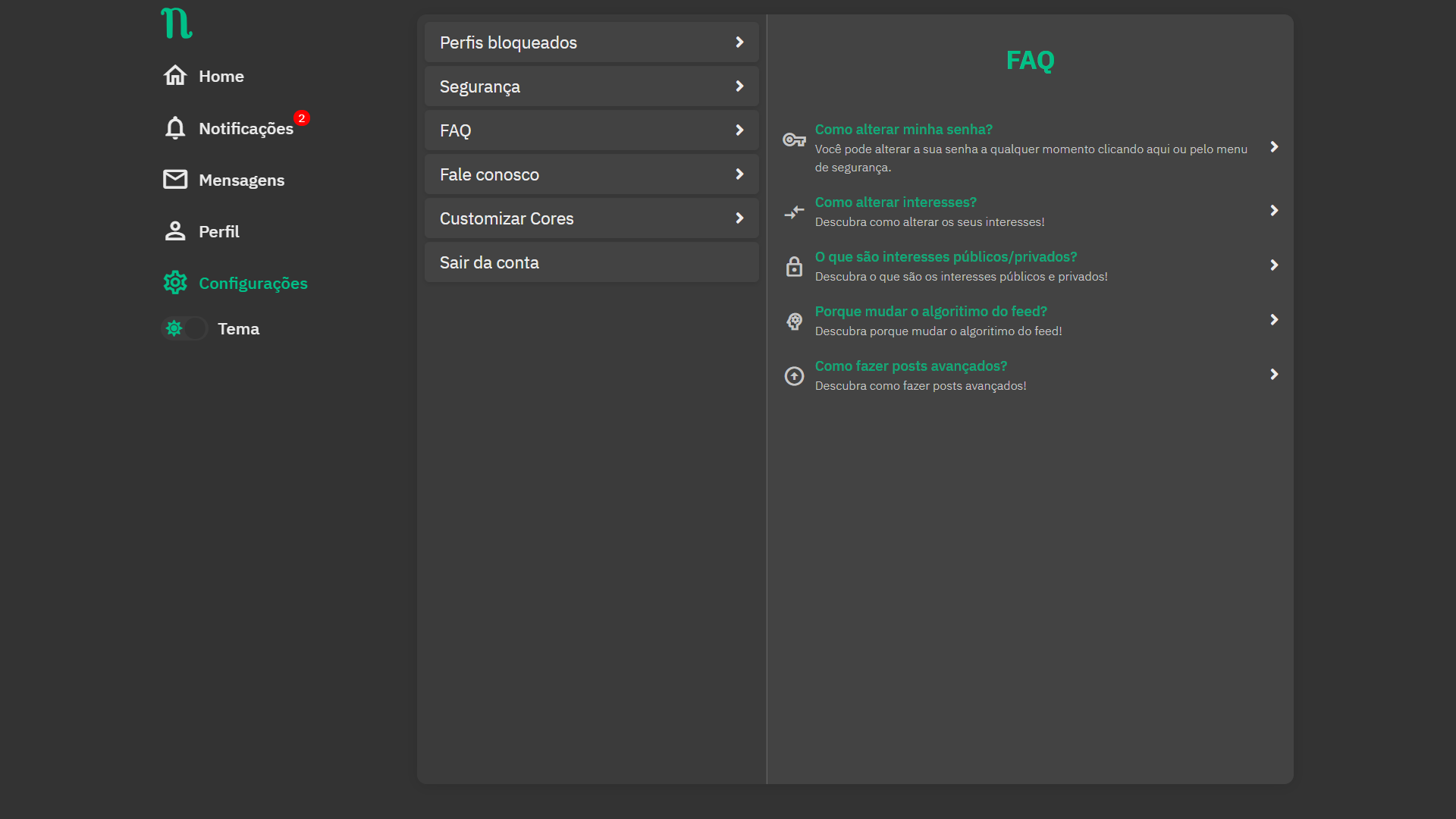Click the Configurações gear icon
The width and height of the screenshot is (1456, 819).
pos(175,283)
